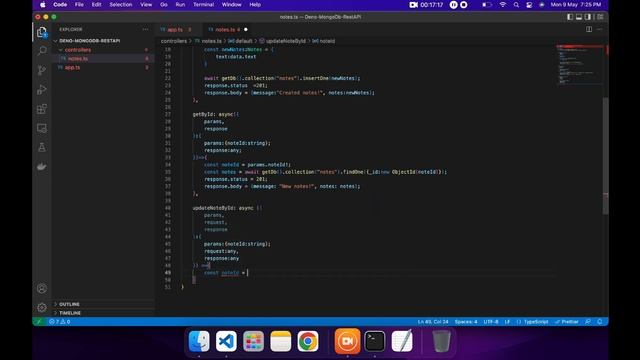Open Visual Studio Code from the Dock
640x360 pixels.
tap(226, 341)
